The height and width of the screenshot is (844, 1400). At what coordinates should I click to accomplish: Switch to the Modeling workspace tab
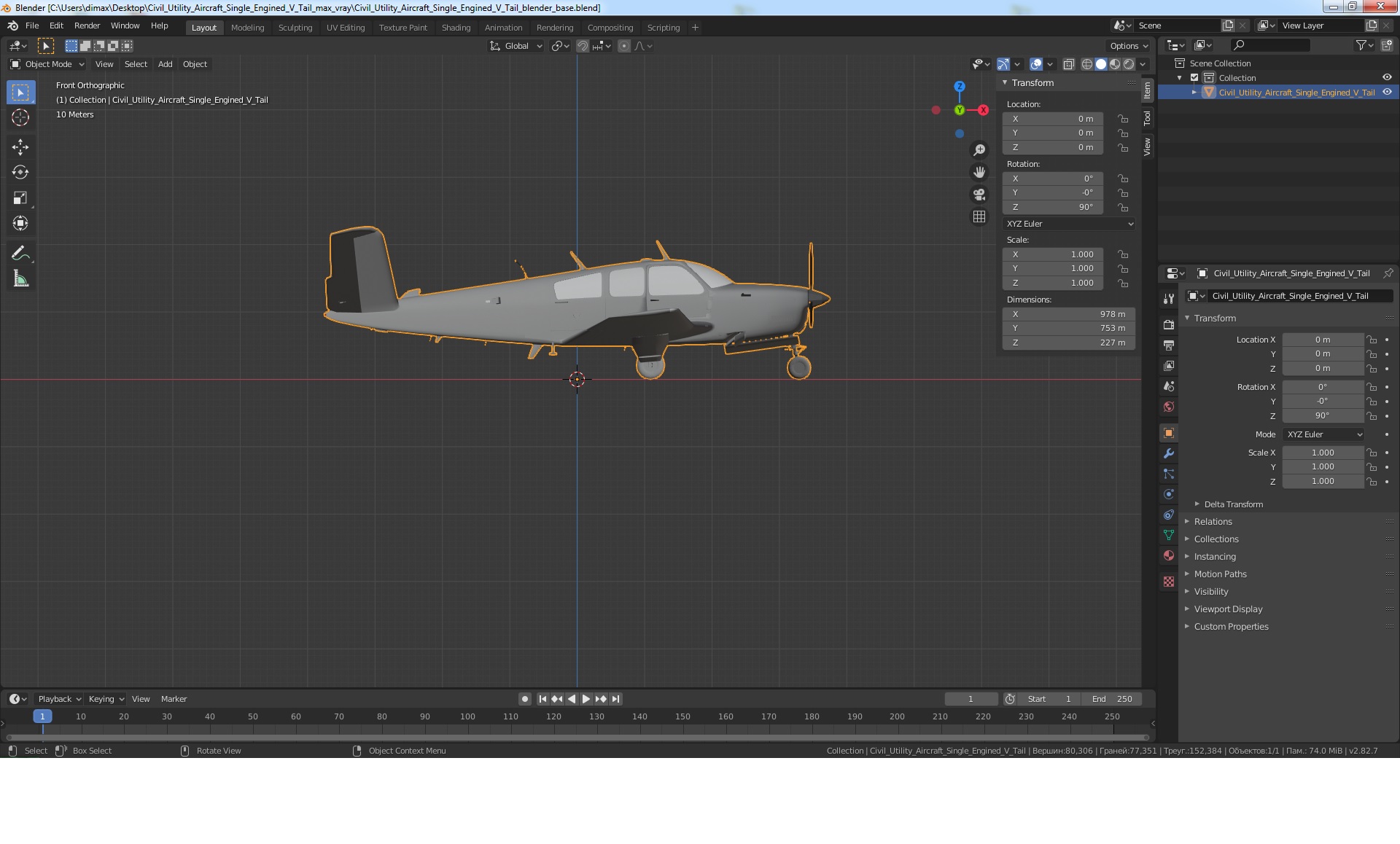tap(247, 28)
